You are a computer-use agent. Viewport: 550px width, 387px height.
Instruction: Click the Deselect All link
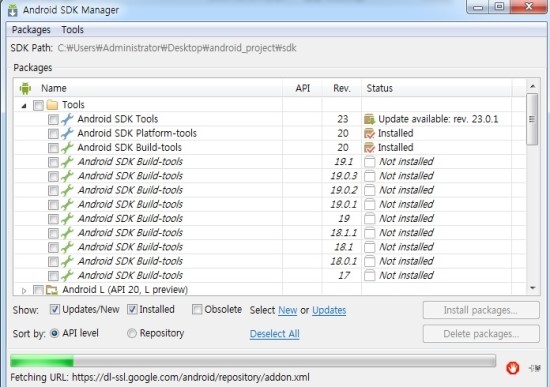pyautogui.click(x=275, y=334)
